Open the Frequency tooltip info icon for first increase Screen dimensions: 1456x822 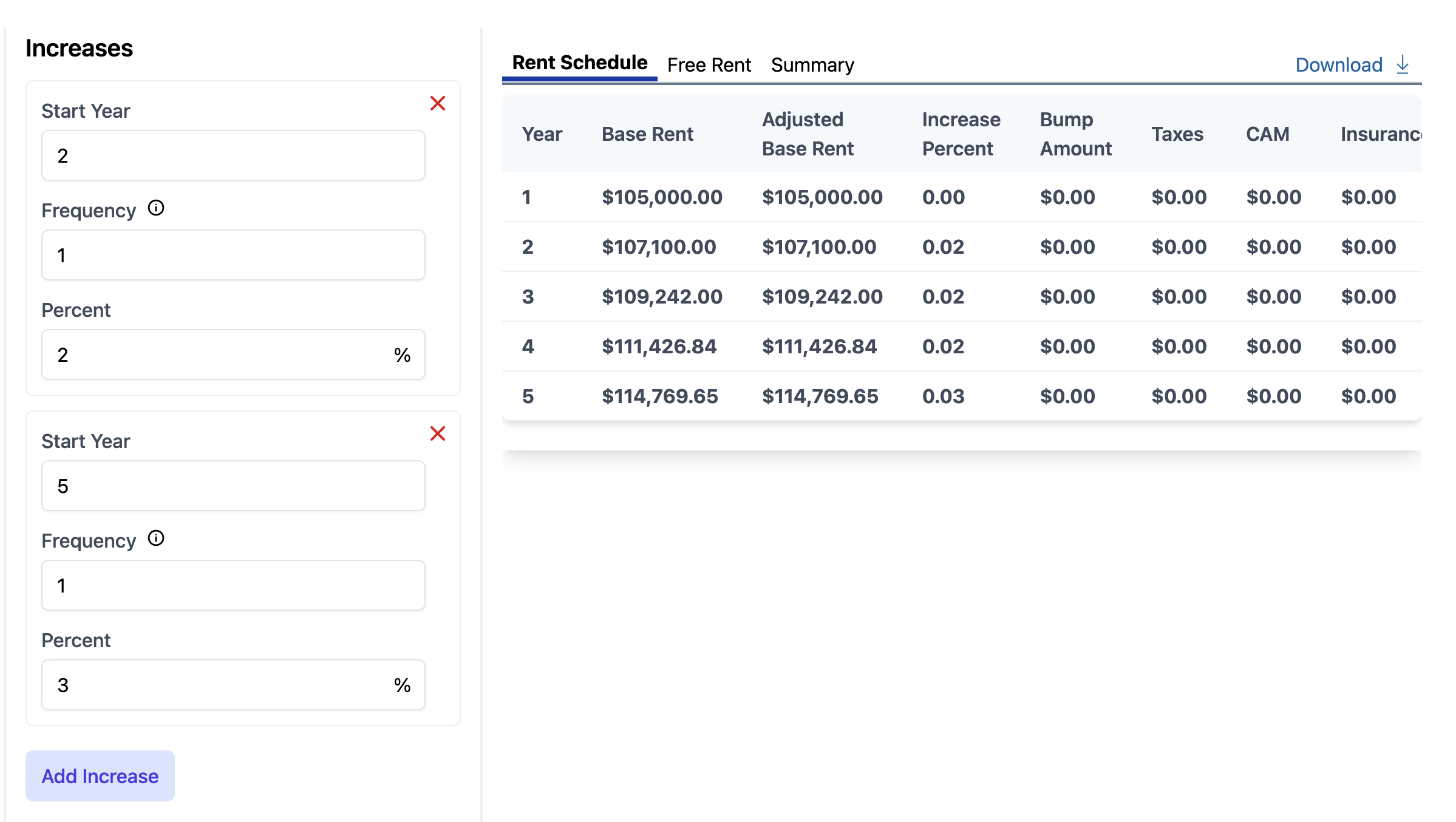point(157,209)
